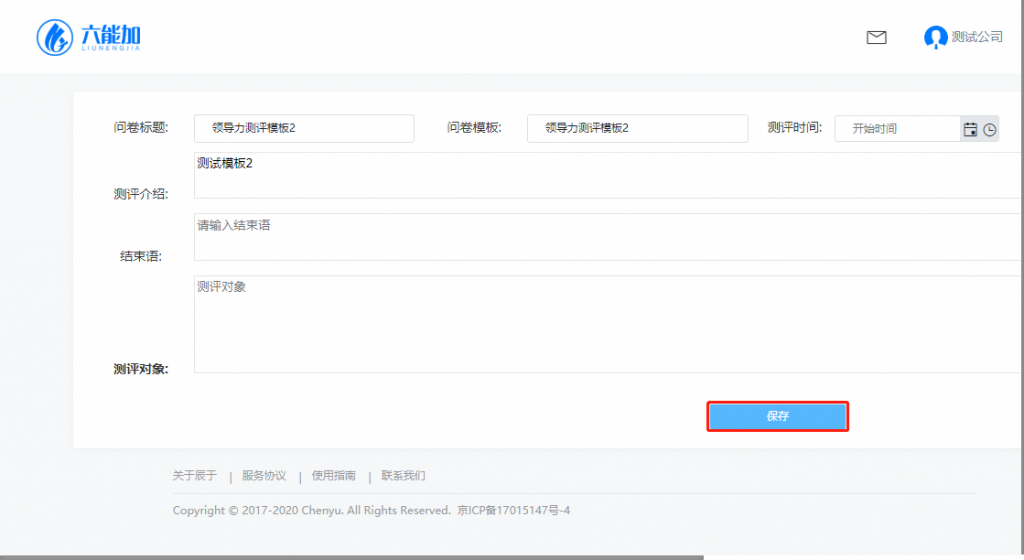
Task: Open the clock time picker icon
Action: (990, 129)
